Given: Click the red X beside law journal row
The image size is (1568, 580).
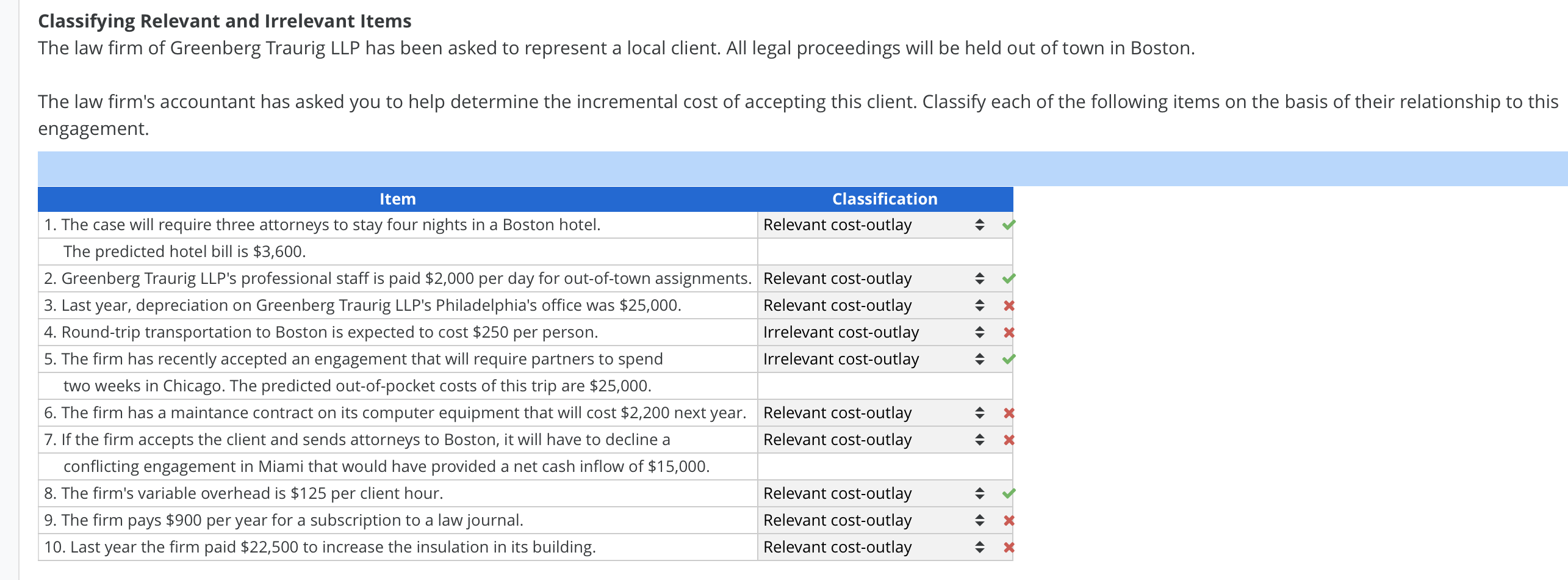Looking at the screenshot, I should 1009,520.
